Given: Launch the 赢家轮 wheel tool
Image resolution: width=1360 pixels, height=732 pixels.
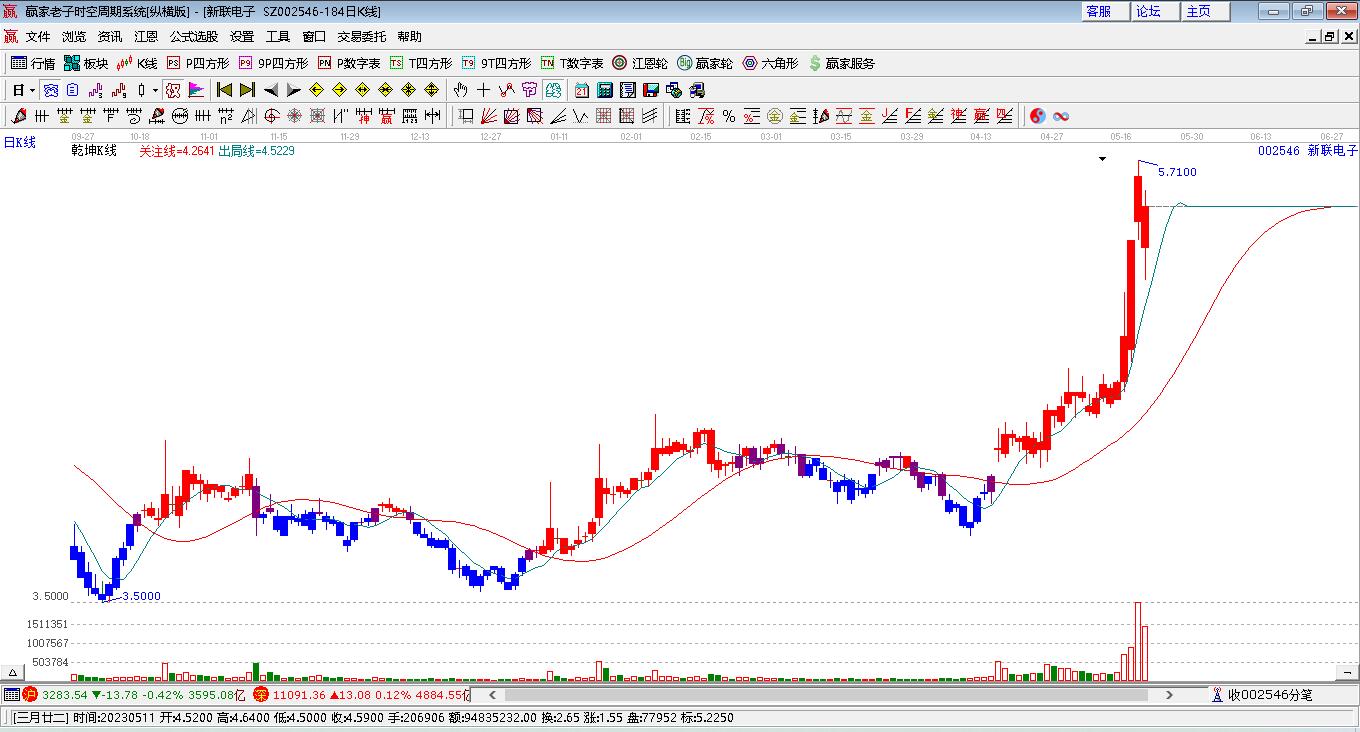Looking at the screenshot, I should (705, 63).
